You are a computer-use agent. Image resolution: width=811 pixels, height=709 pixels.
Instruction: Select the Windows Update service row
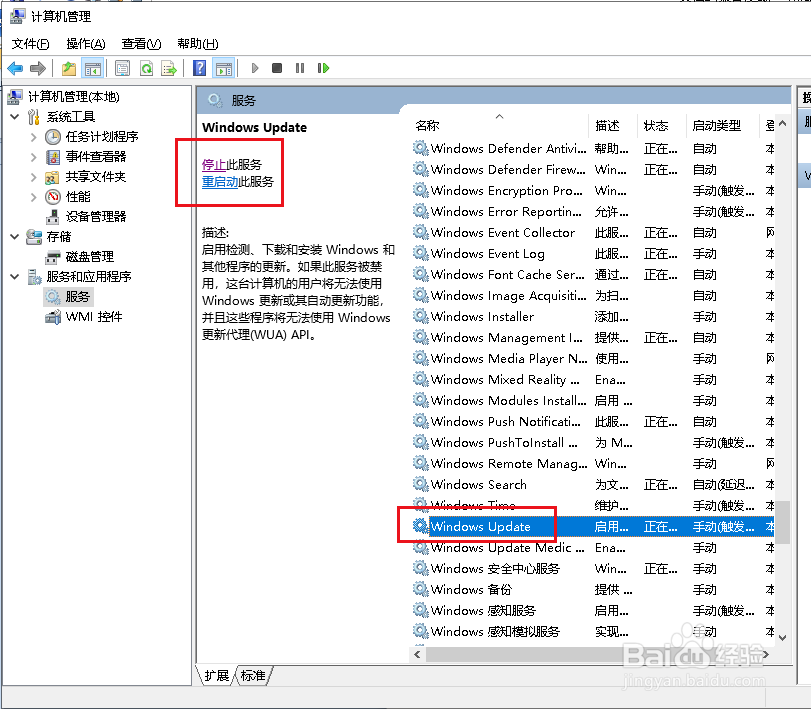[593, 527]
